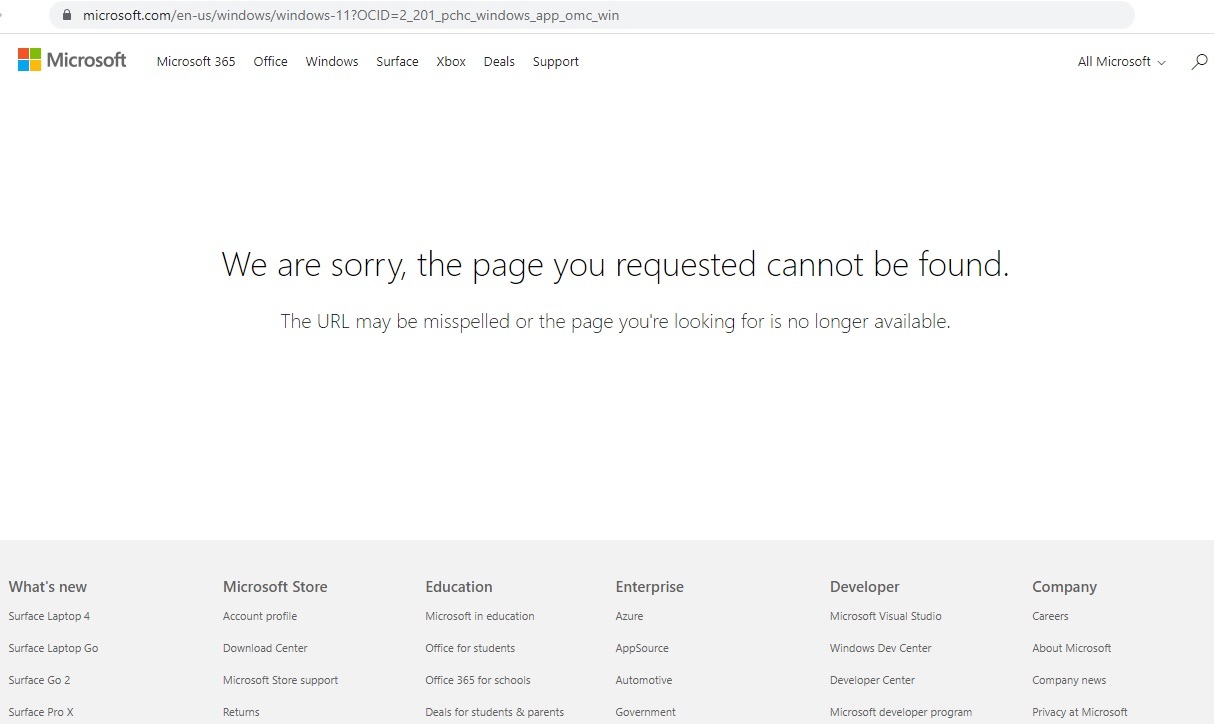Open the Government footer link

(645, 712)
